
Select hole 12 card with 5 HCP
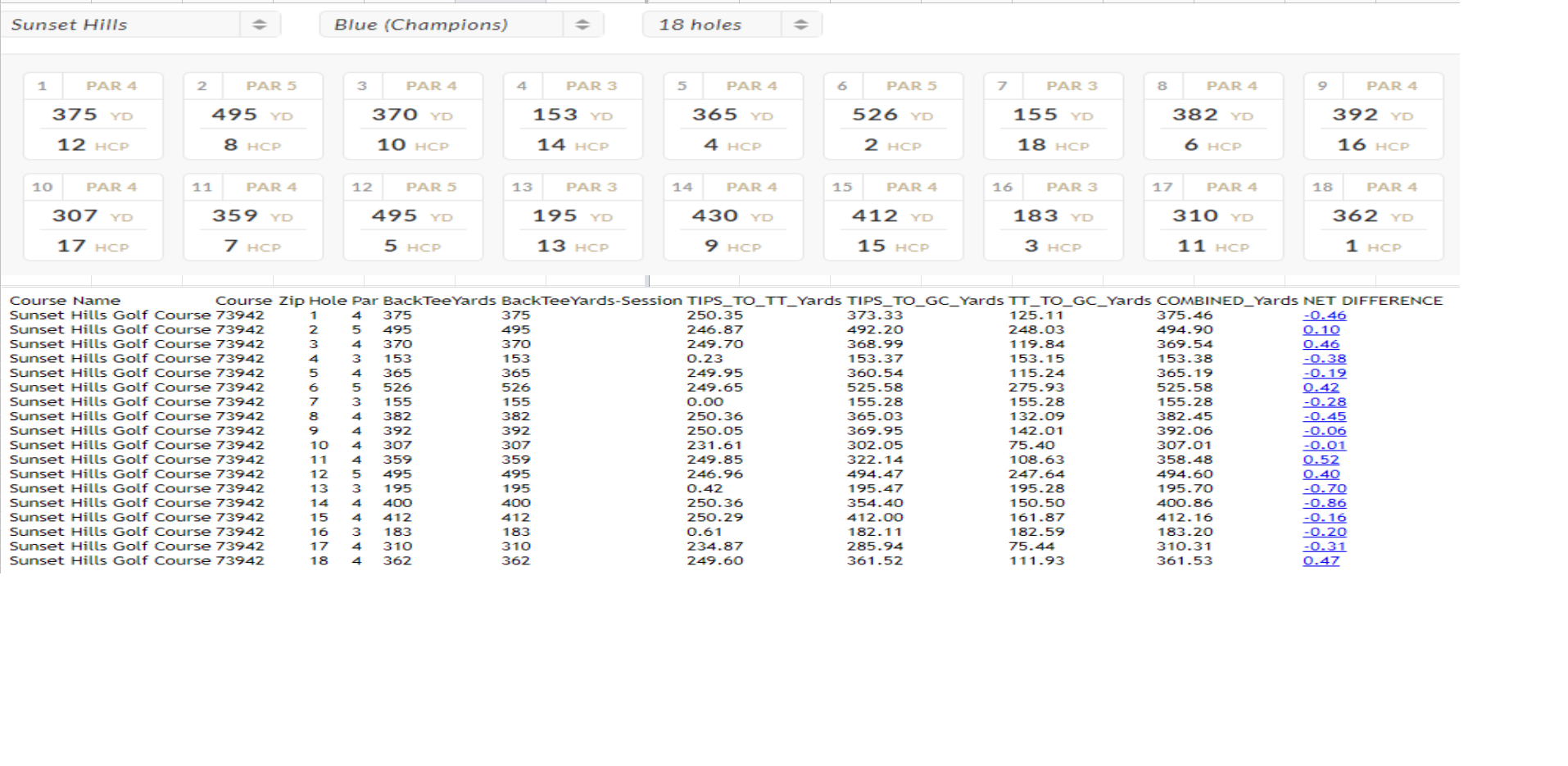(x=413, y=217)
